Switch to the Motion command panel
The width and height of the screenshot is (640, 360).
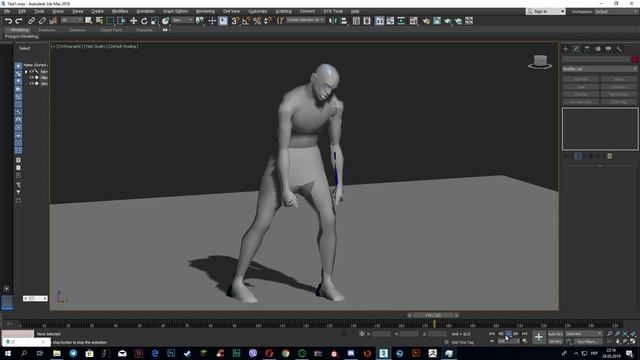click(x=598, y=49)
